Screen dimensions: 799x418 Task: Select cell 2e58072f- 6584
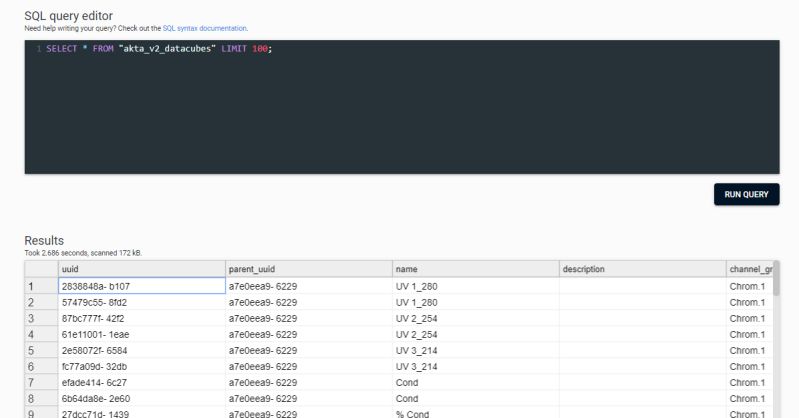click(142, 350)
